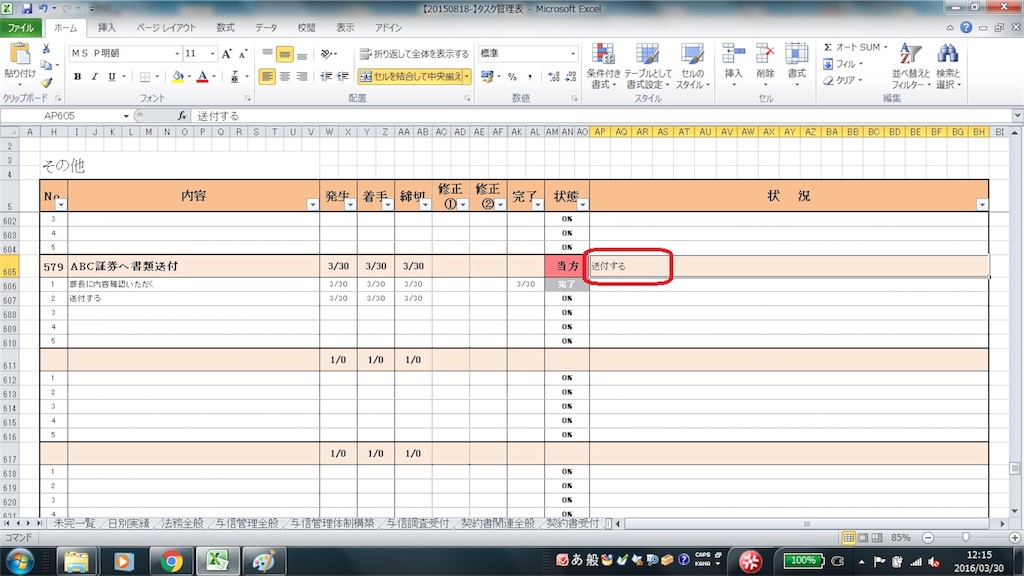Click the zoom slider handle
The image size is (1024, 576).
coord(965,537)
